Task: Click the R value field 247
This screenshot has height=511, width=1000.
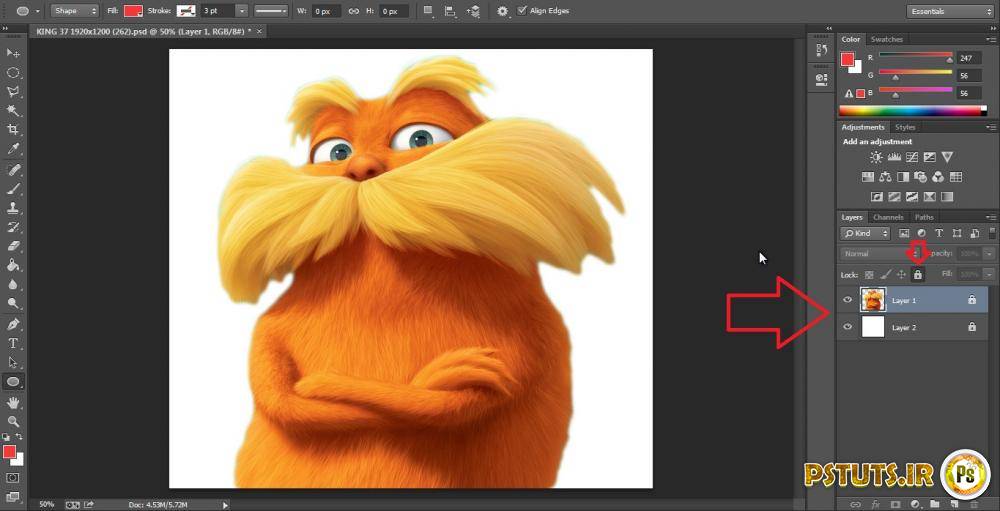Action: [x=969, y=58]
